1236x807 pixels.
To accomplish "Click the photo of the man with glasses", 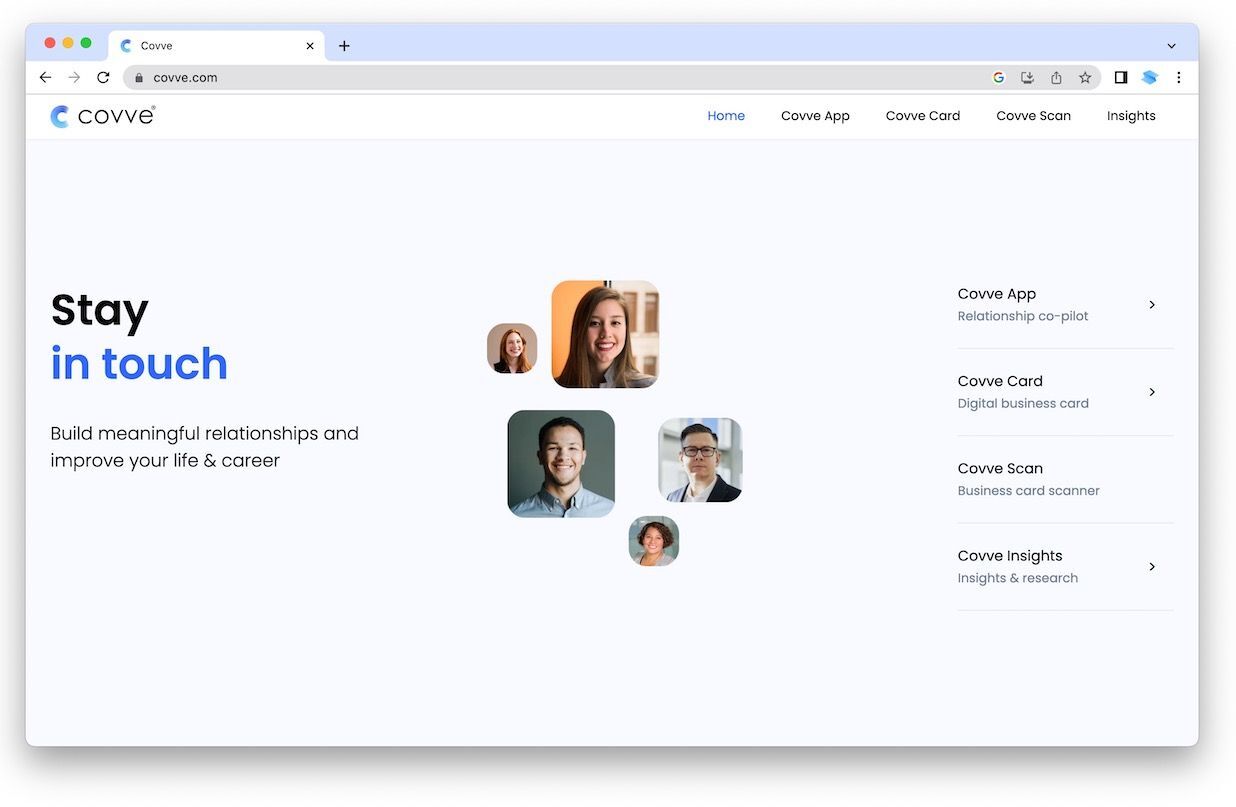I will 700,460.
